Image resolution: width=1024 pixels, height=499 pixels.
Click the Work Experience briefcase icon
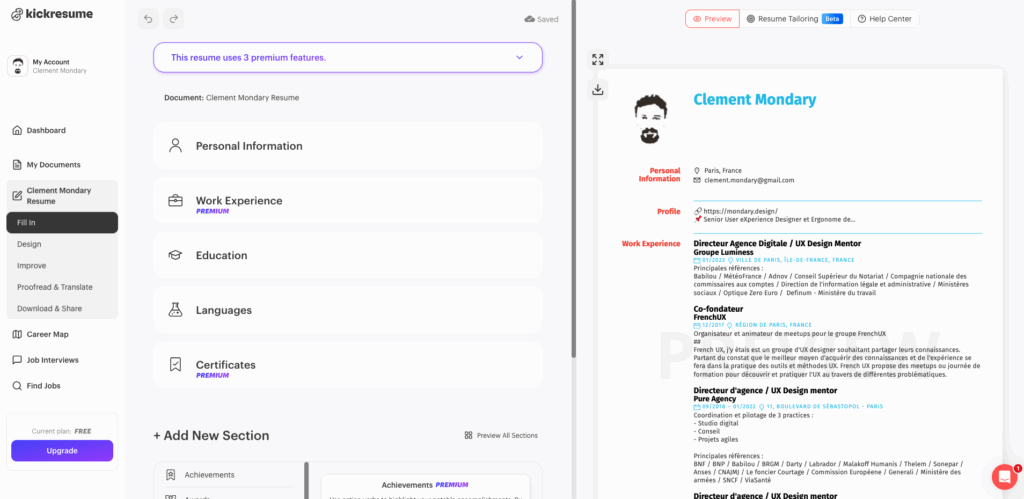tap(175, 201)
